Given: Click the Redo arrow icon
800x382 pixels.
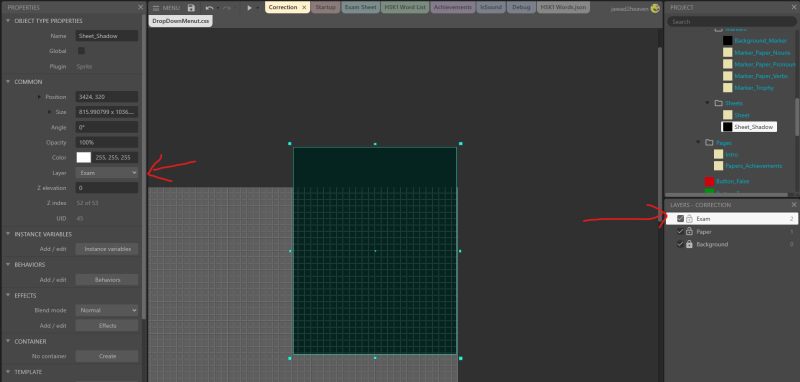Looking at the screenshot, I should [227, 8].
